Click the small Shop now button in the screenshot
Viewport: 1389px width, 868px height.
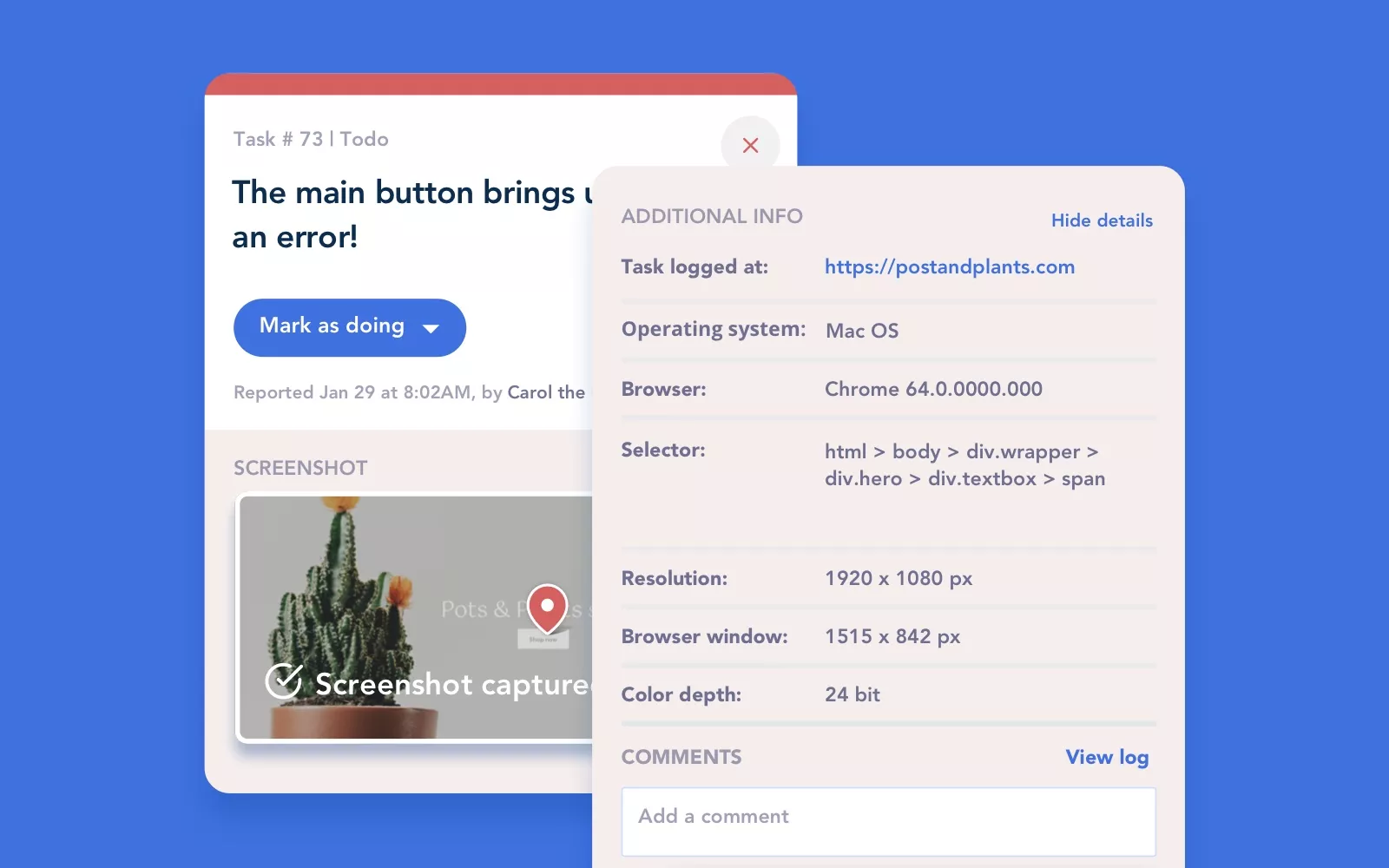[x=543, y=641]
